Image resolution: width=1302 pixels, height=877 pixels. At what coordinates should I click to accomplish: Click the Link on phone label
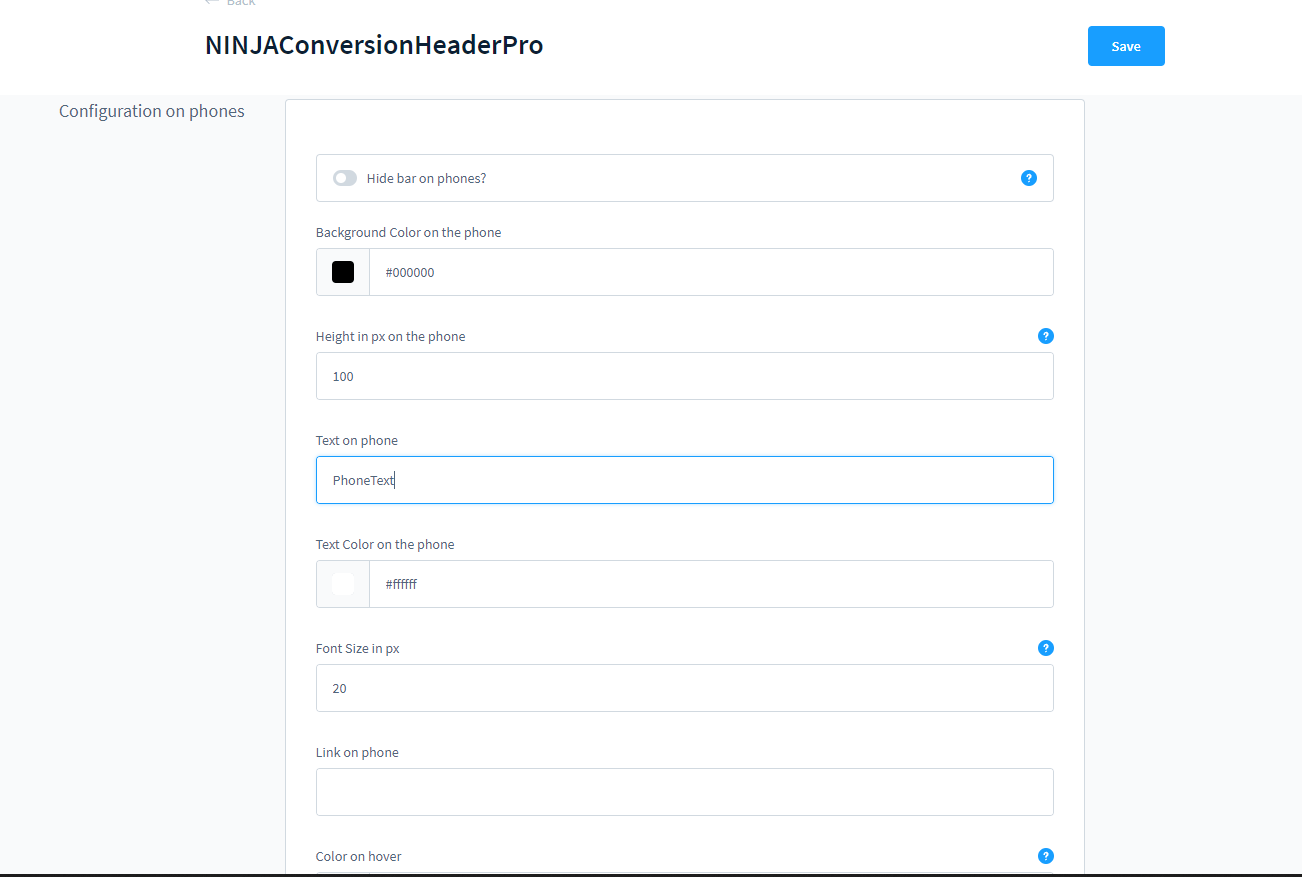(357, 752)
